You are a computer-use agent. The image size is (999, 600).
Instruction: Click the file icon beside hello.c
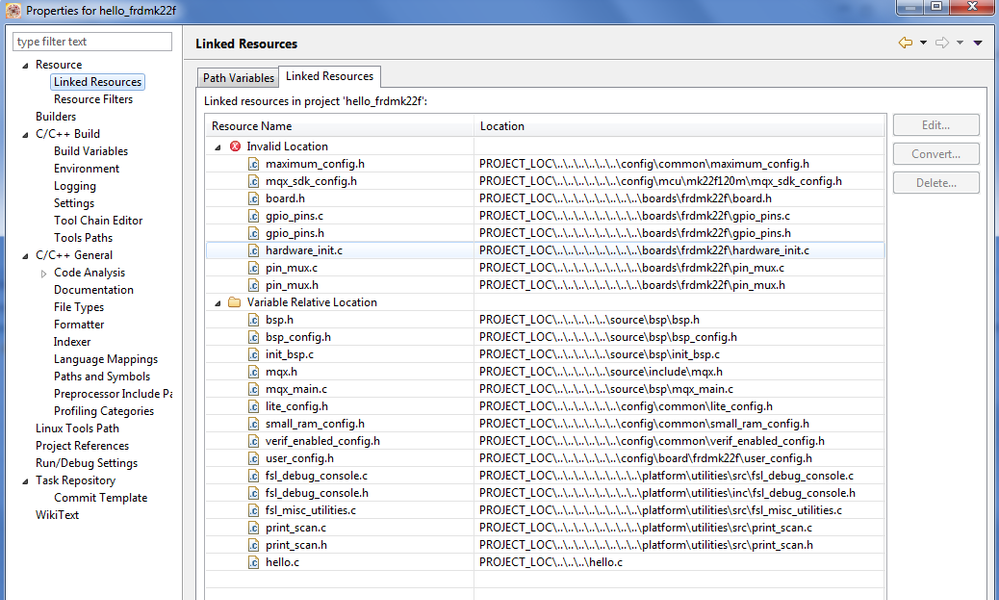tap(254, 562)
